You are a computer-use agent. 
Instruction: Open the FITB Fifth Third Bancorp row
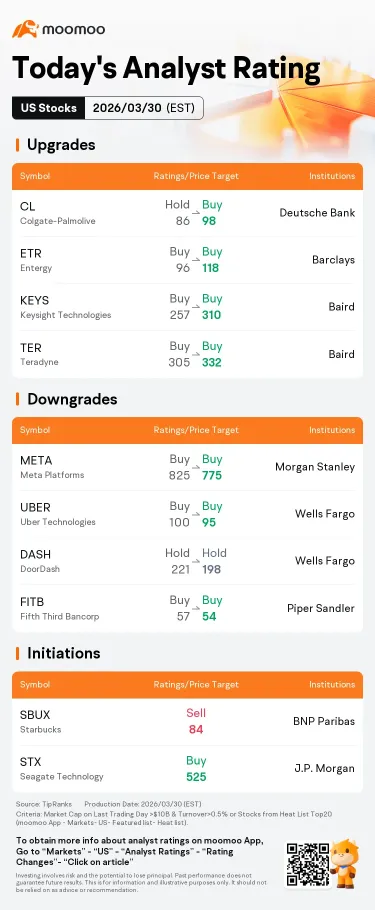click(x=188, y=609)
